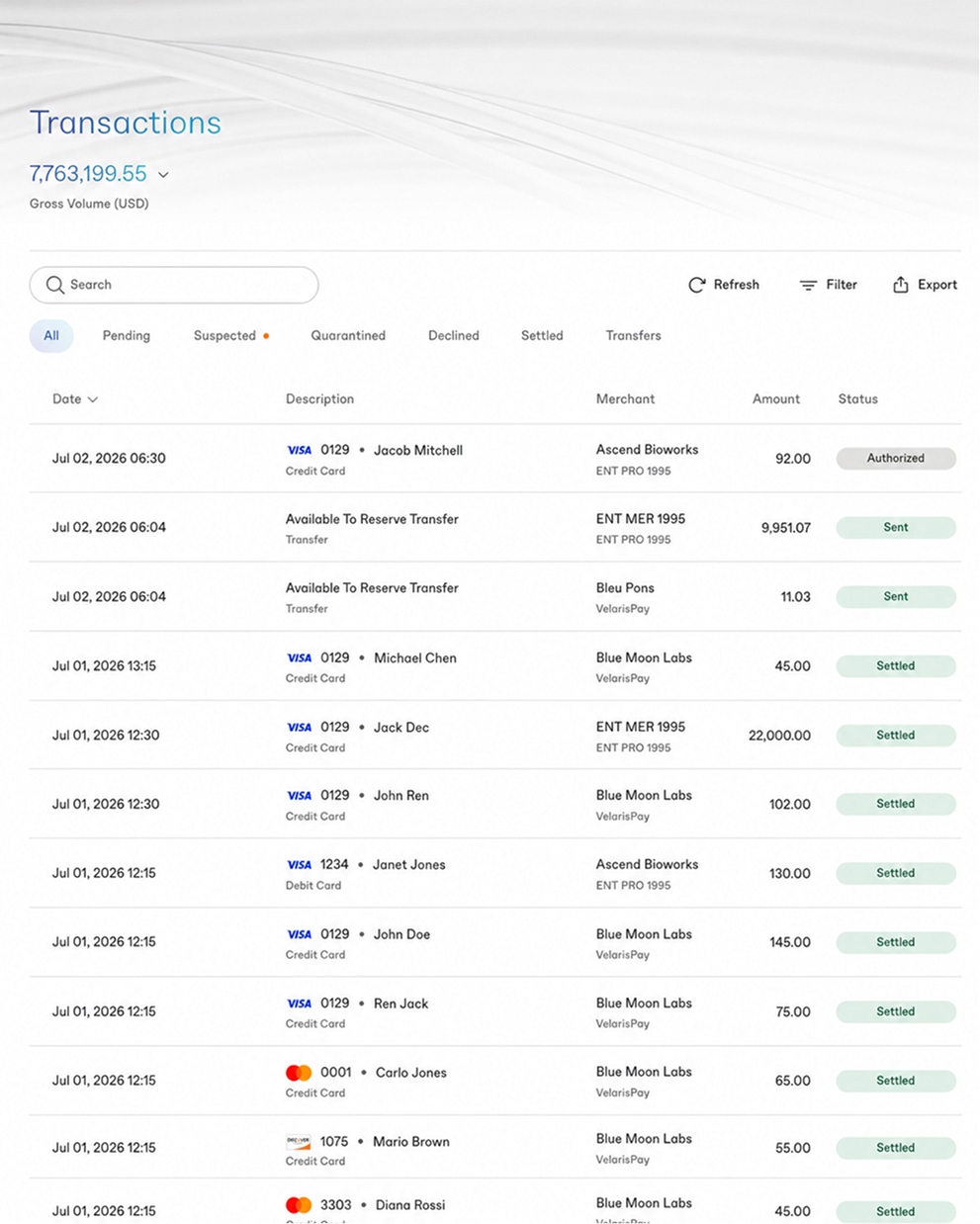This screenshot has width=980, height=1224.
Task: Click the Refresh circular arrow icon
Action: [x=697, y=285]
